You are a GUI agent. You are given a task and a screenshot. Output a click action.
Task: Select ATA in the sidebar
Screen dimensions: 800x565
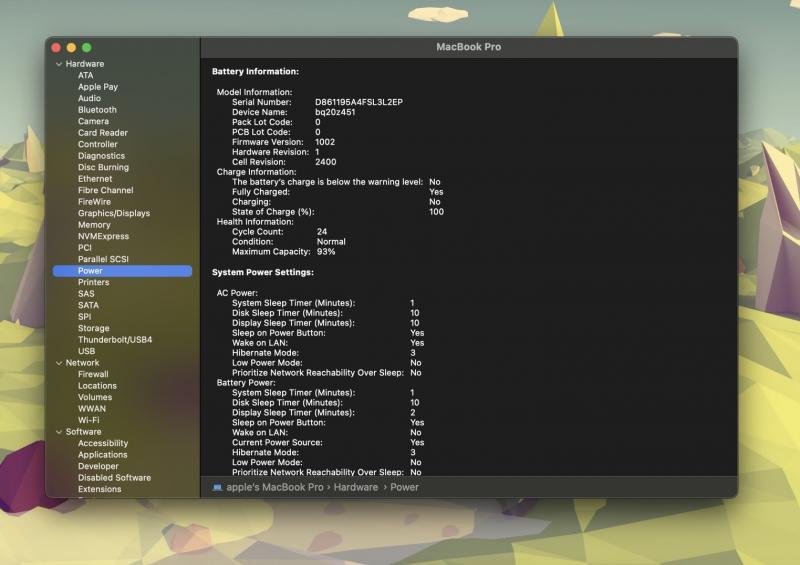click(86, 76)
